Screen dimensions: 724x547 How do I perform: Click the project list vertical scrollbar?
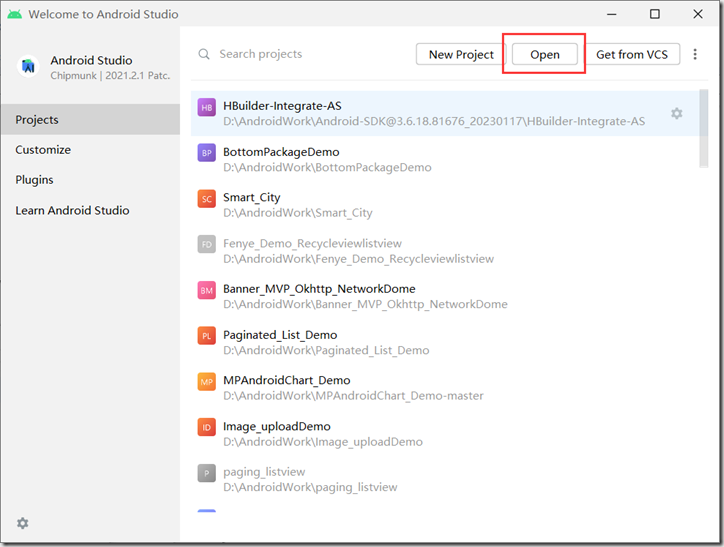[704, 130]
